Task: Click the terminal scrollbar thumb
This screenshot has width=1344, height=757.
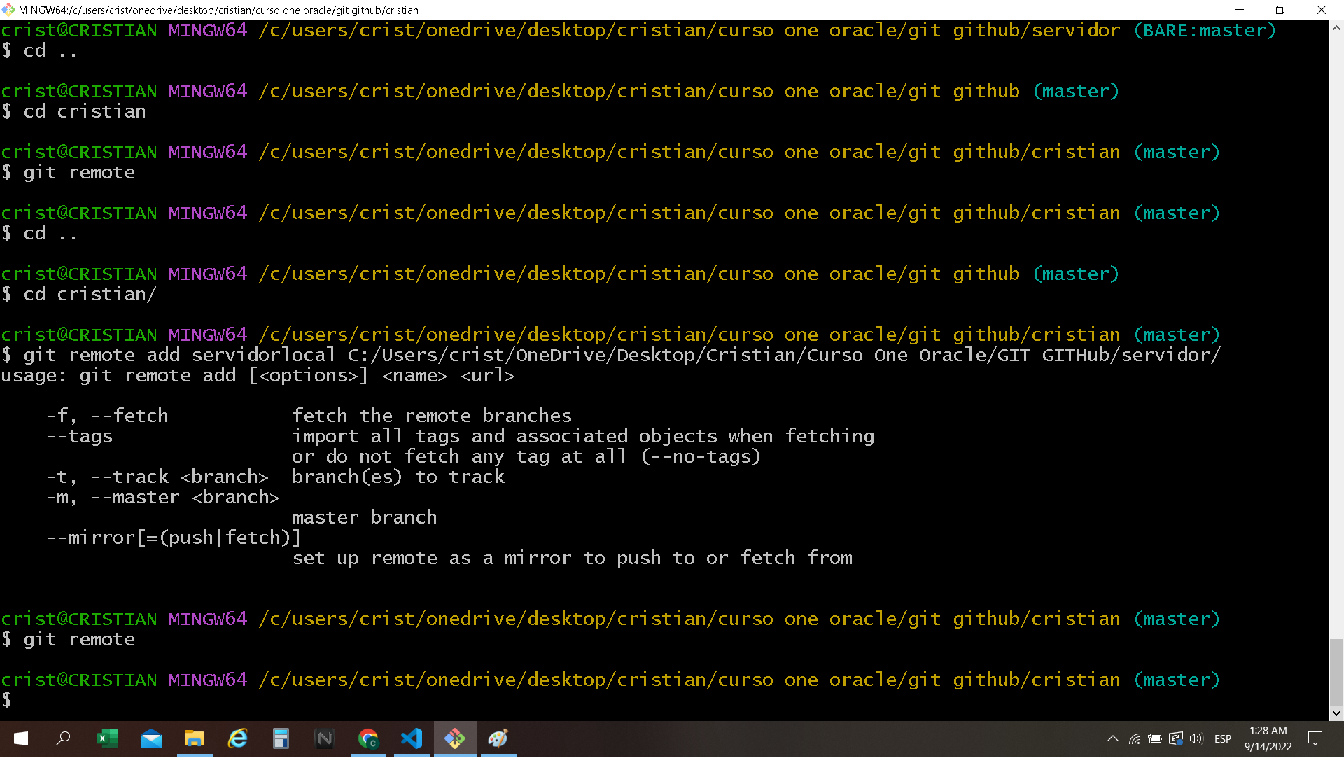Action: coord(1336,672)
